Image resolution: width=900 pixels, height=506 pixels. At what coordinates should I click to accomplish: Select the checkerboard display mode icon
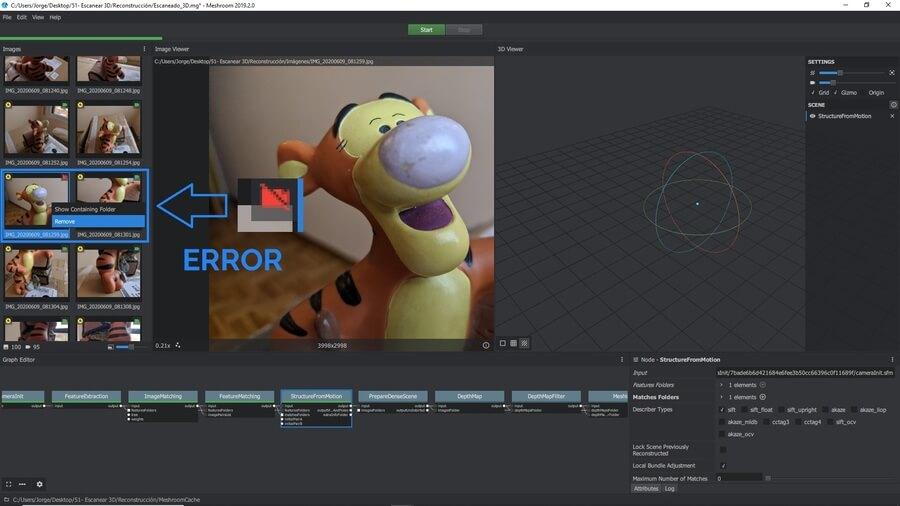pos(524,343)
